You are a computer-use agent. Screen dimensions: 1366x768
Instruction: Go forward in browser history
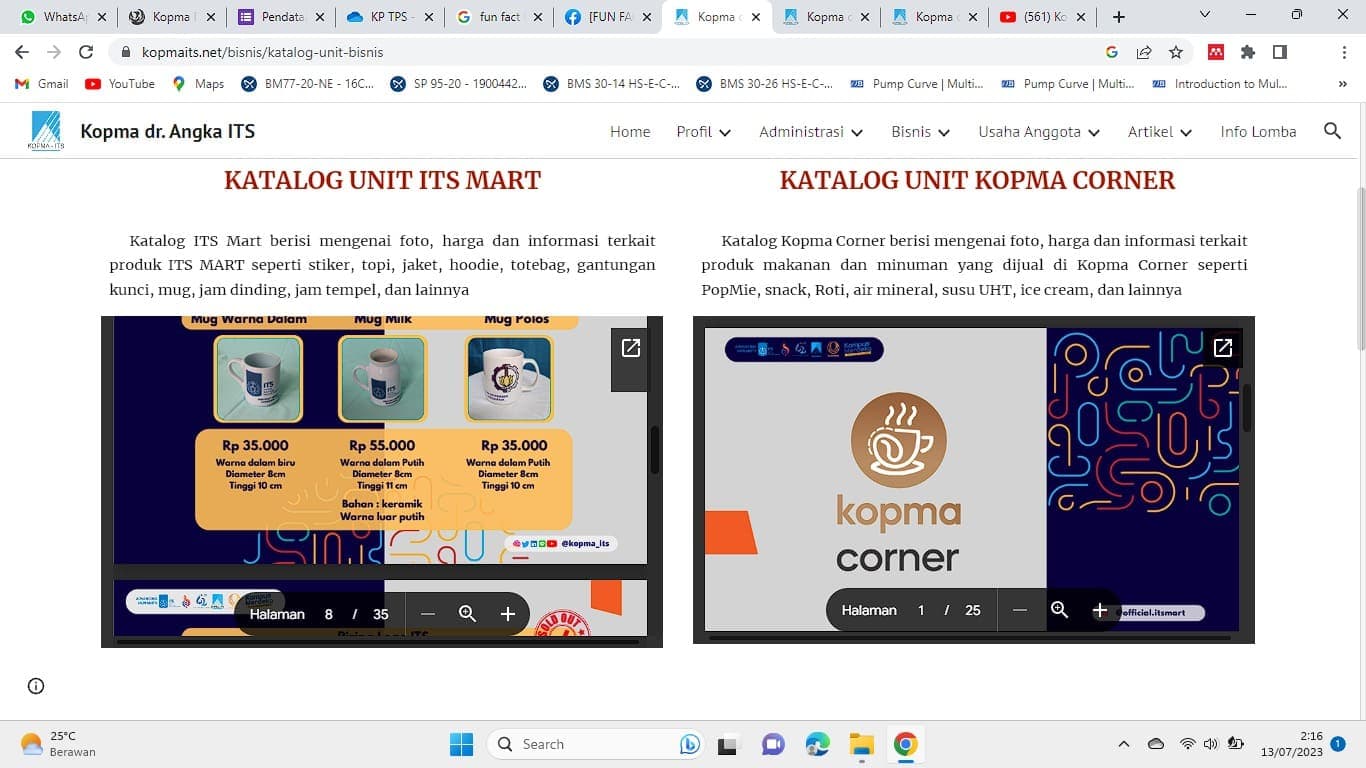[x=54, y=52]
